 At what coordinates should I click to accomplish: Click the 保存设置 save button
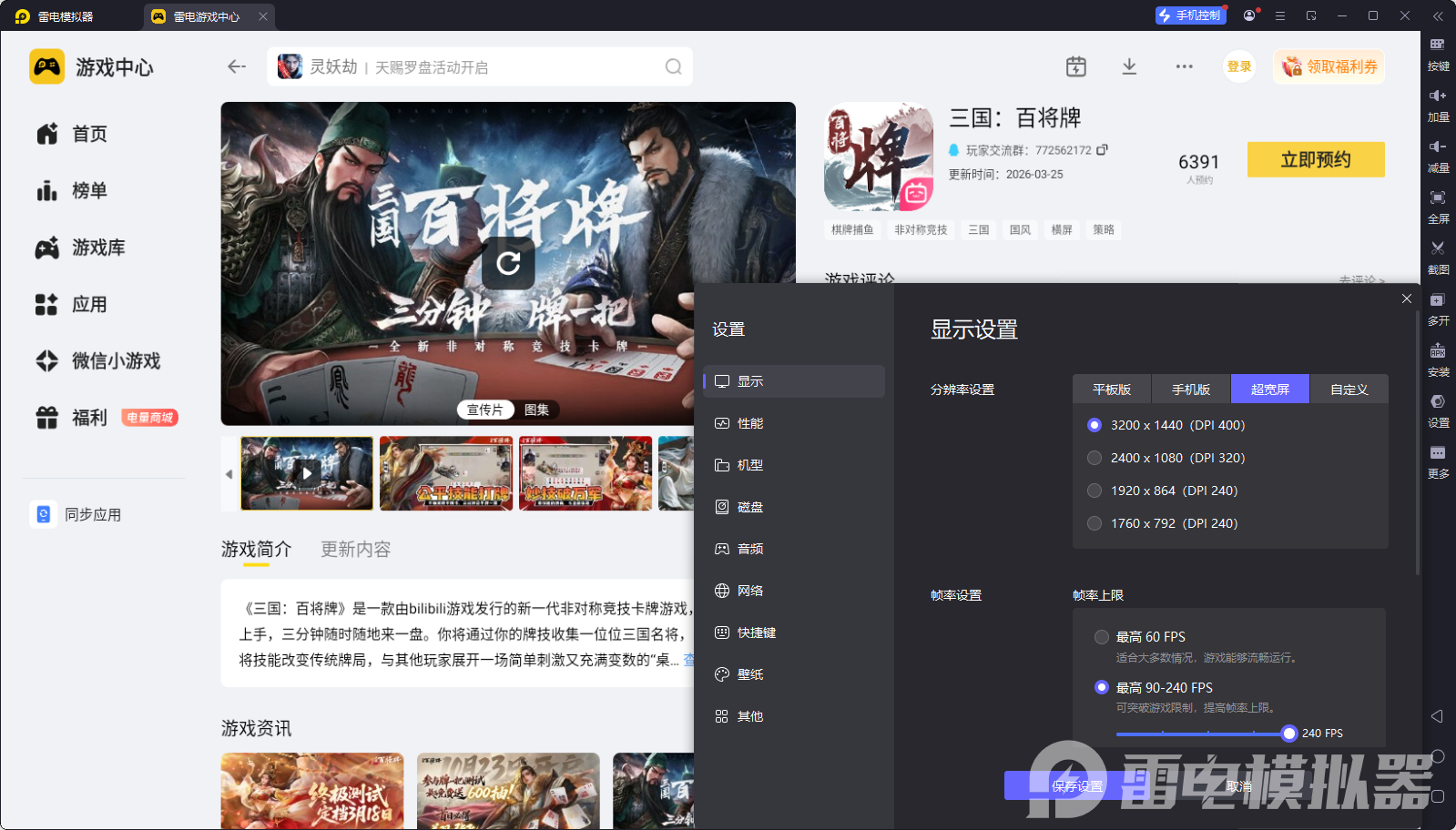pos(1076,785)
